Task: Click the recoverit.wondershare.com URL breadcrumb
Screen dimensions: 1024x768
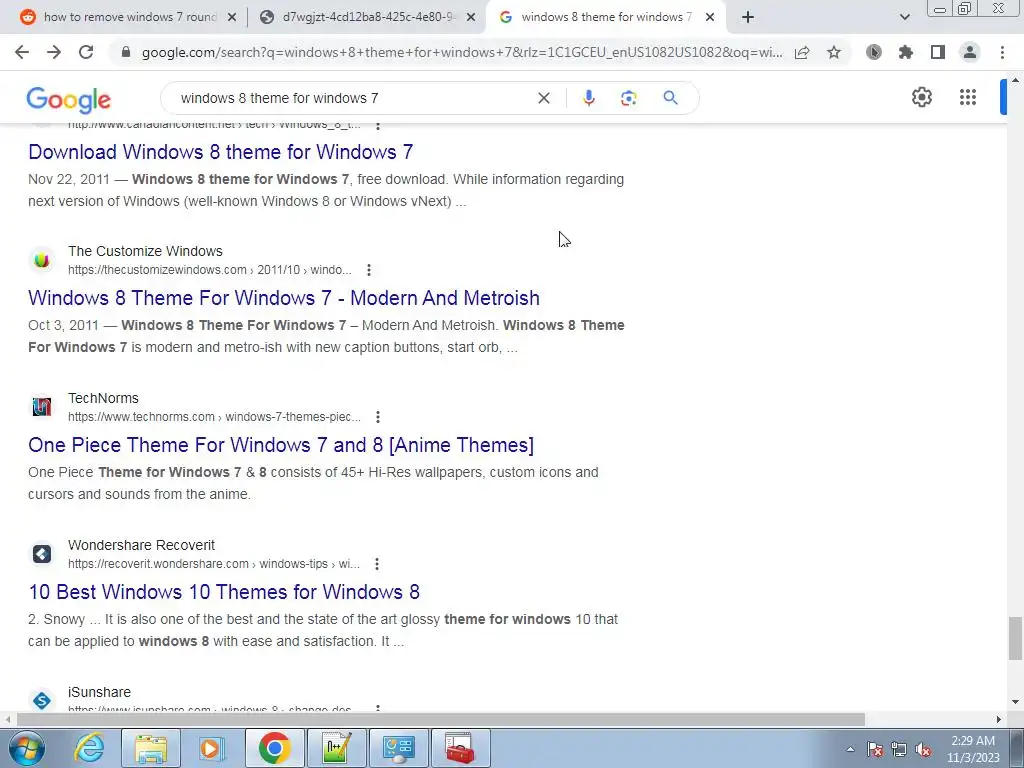Action: [214, 564]
